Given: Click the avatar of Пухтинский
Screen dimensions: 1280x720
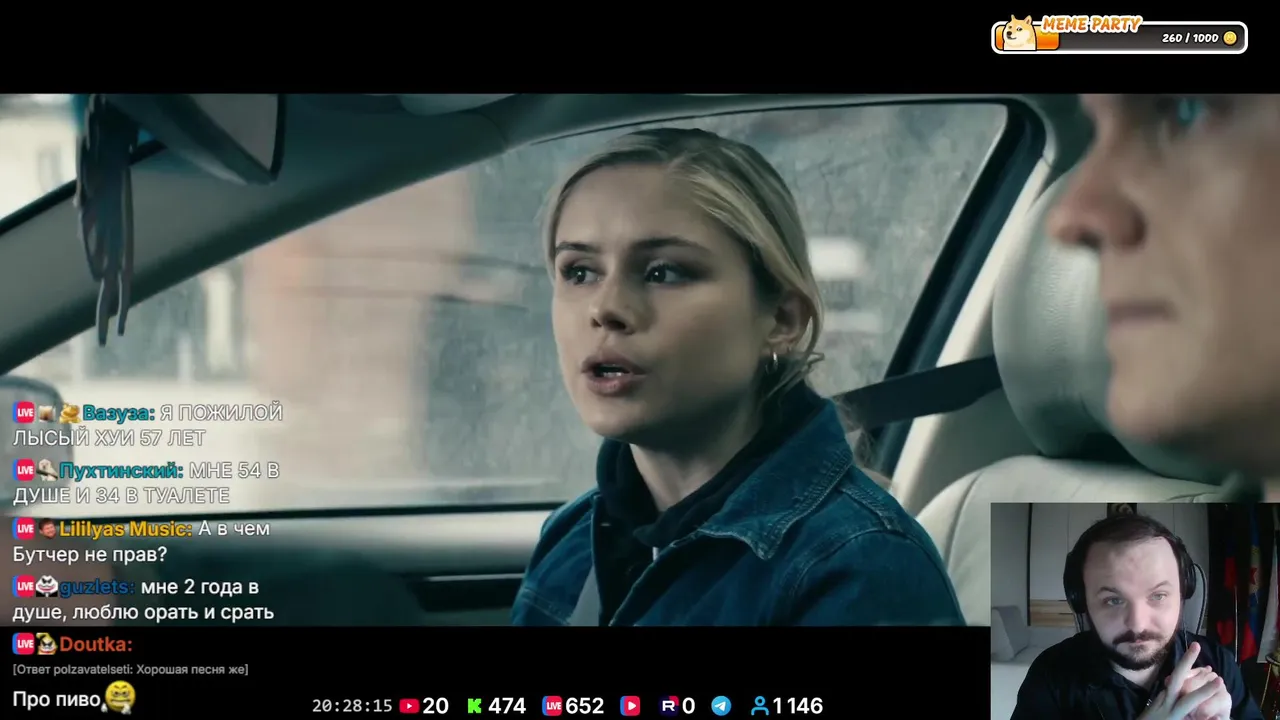Looking at the screenshot, I should [x=48, y=470].
